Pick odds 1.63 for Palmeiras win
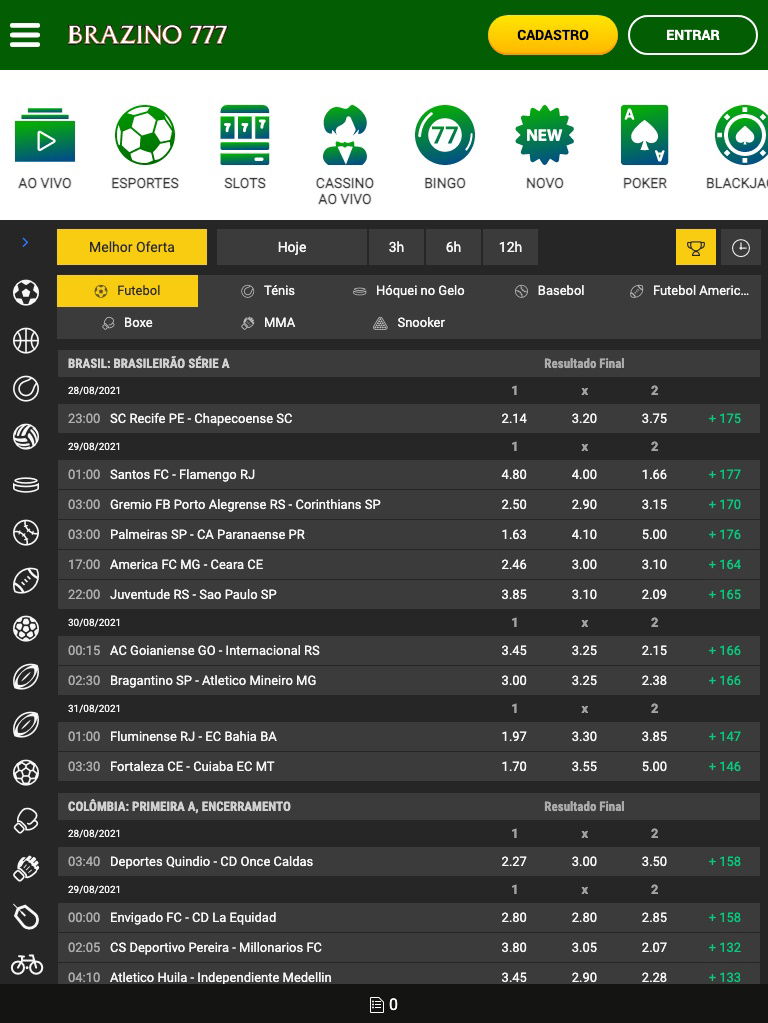 (514, 534)
